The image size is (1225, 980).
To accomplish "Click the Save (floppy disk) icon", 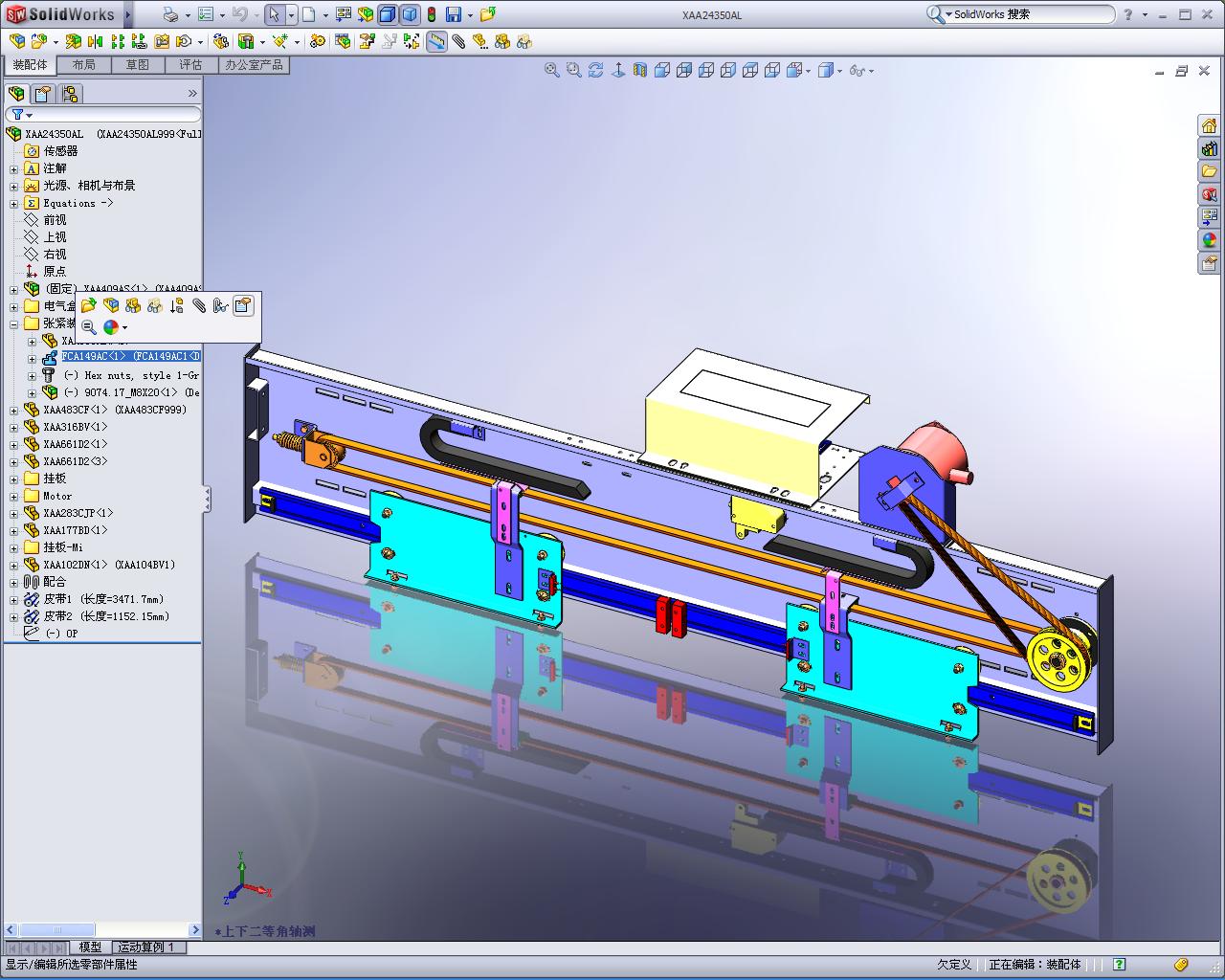I will 454,14.
